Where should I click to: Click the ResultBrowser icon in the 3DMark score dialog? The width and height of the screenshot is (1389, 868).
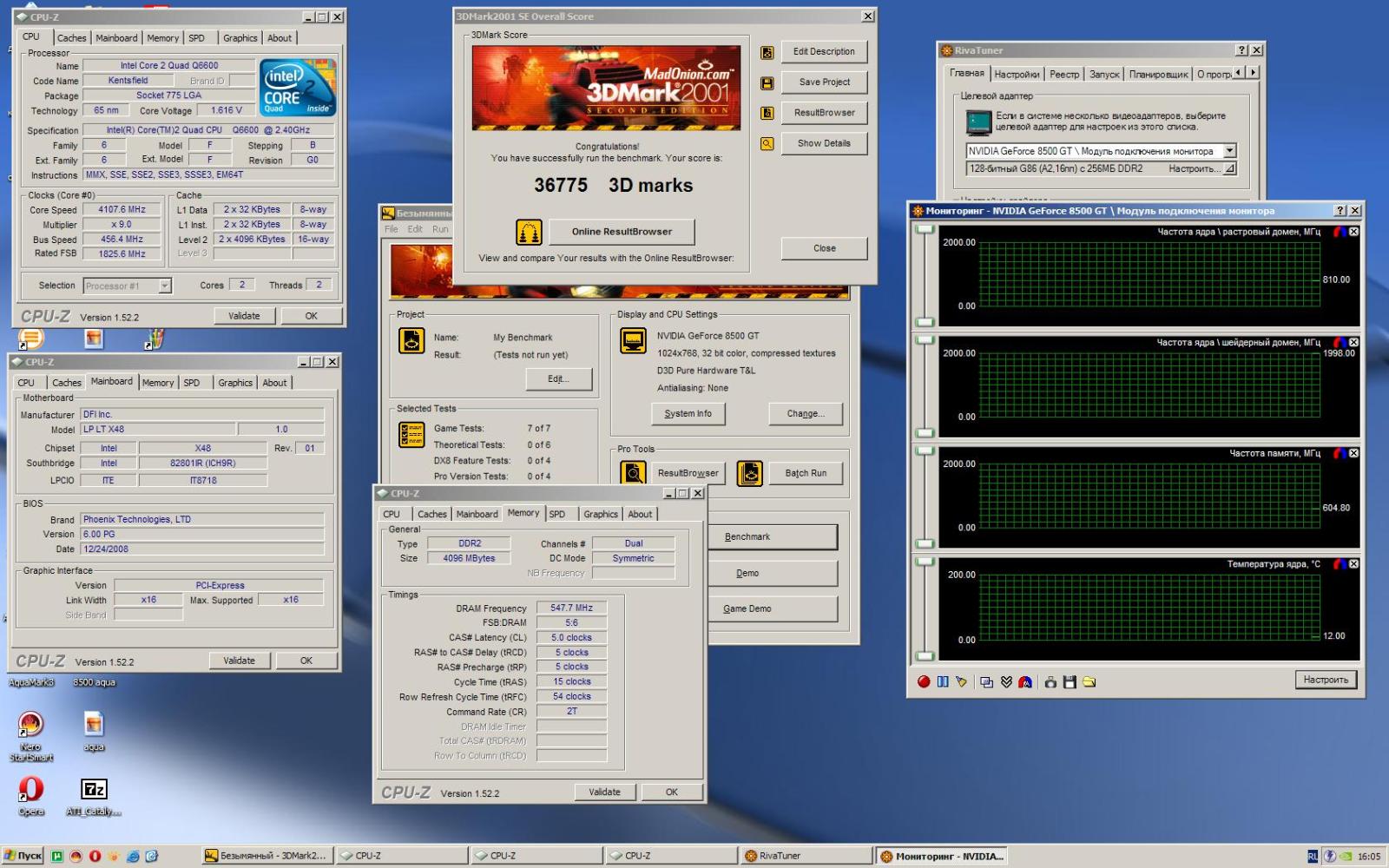point(767,113)
